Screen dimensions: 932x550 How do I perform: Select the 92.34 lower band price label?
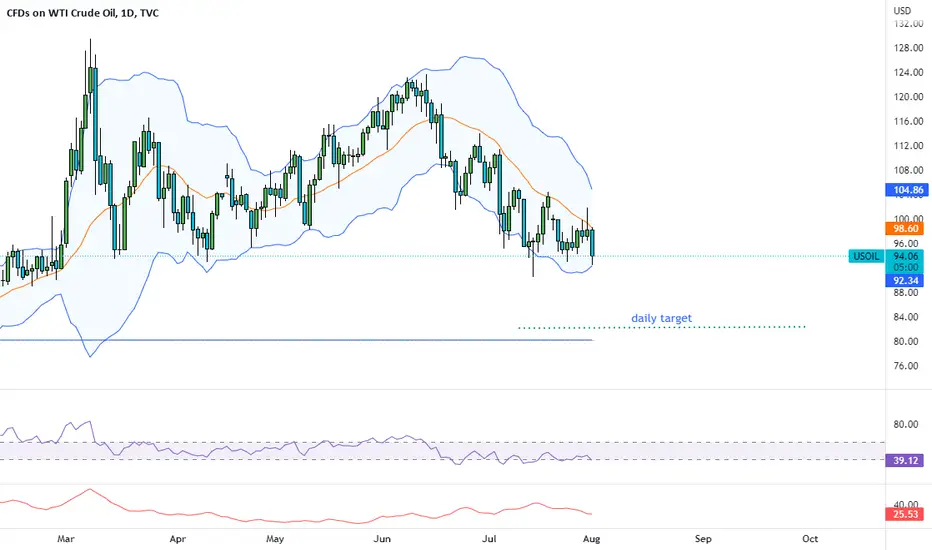tap(905, 280)
